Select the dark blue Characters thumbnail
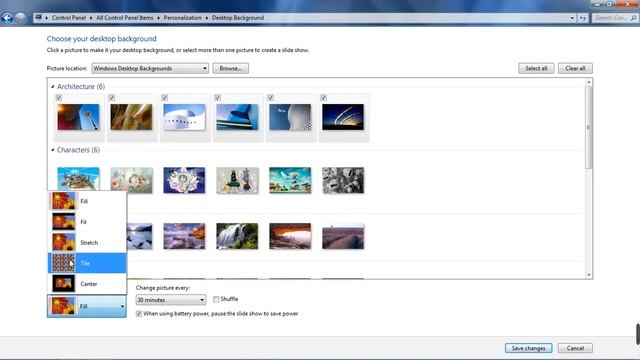The height and width of the screenshot is (360, 640). [x=184, y=180]
